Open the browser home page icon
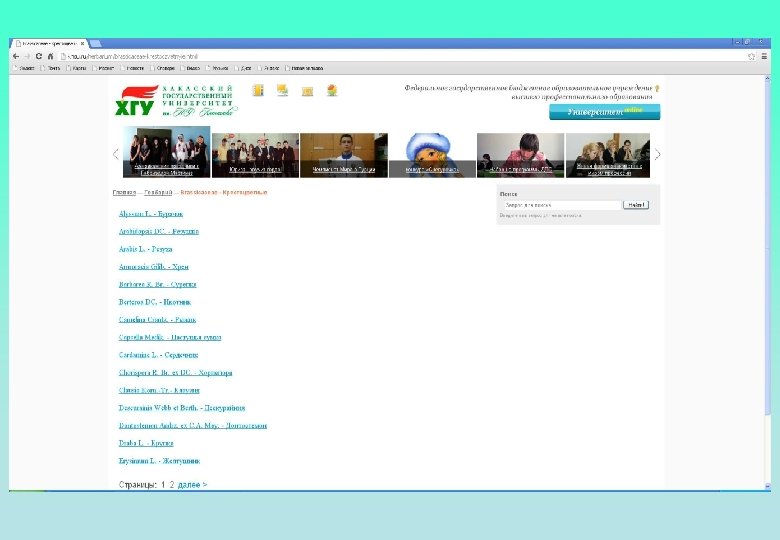780x540 pixels. pyautogui.click(x=50, y=56)
